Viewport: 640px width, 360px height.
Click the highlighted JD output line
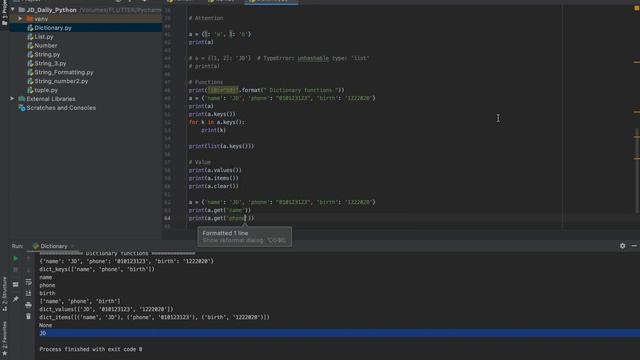point(339,333)
